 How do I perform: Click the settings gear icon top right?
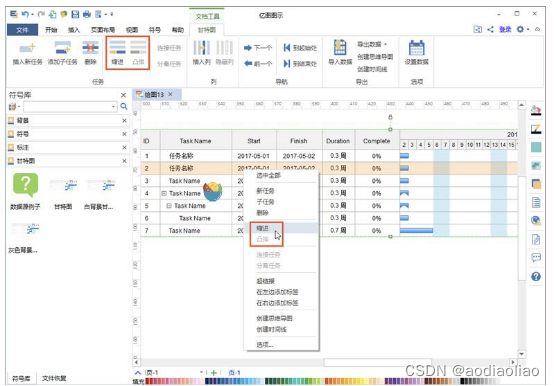[x=520, y=29]
